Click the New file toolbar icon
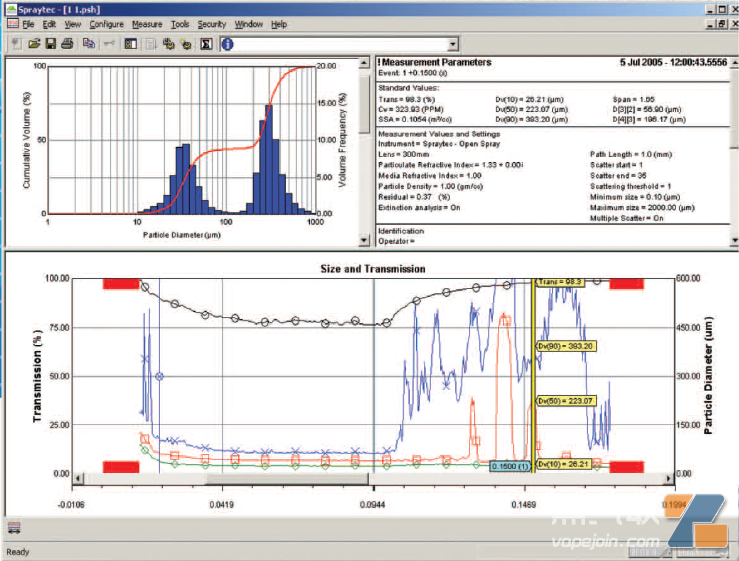Image resolution: width=739 pixels, height=561 pixels. tap(15, 44)
